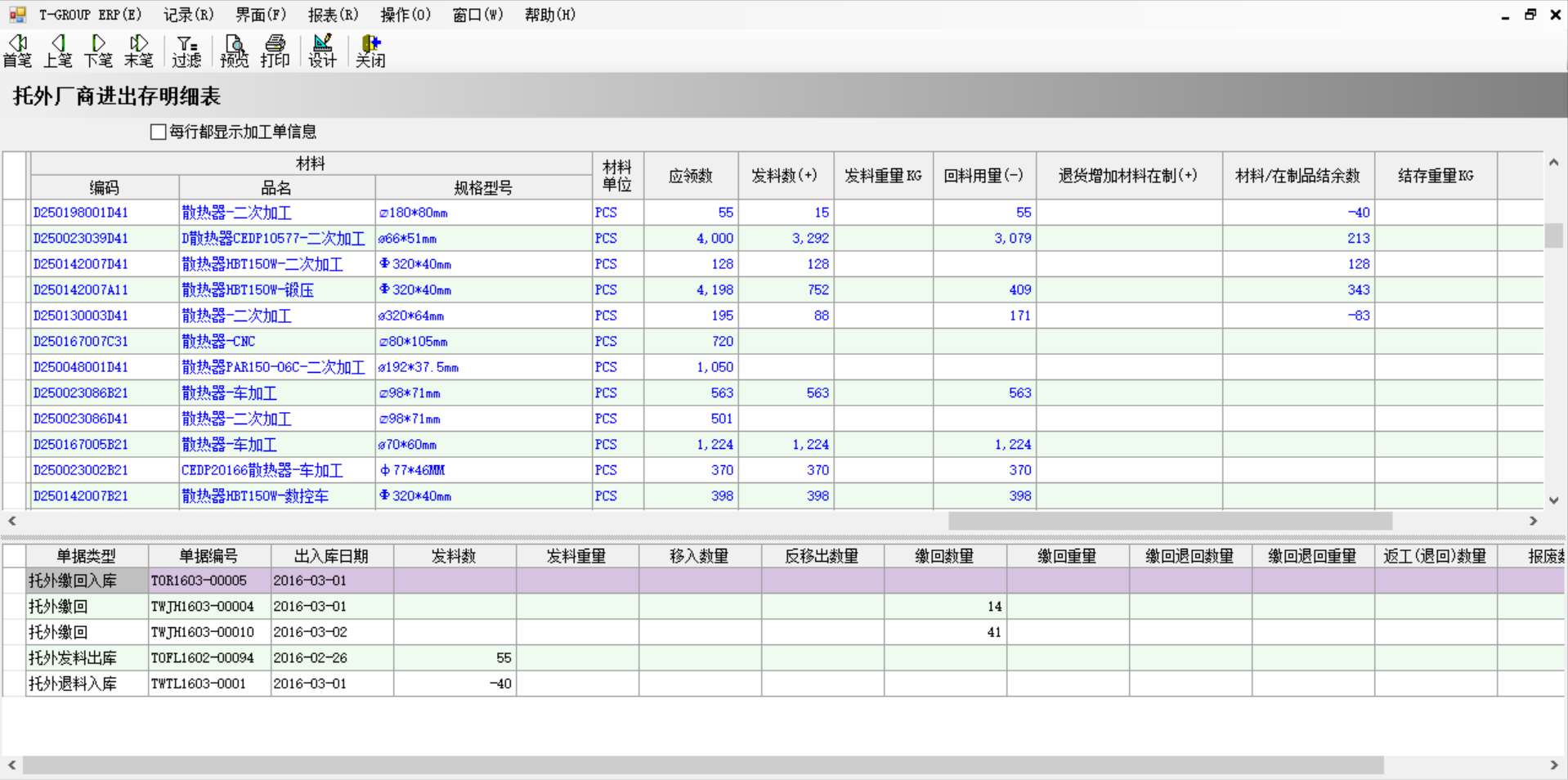Open the 帮助(H) menu
Image resolution: width=1568 pixels, height=780 pixels.
550,15
